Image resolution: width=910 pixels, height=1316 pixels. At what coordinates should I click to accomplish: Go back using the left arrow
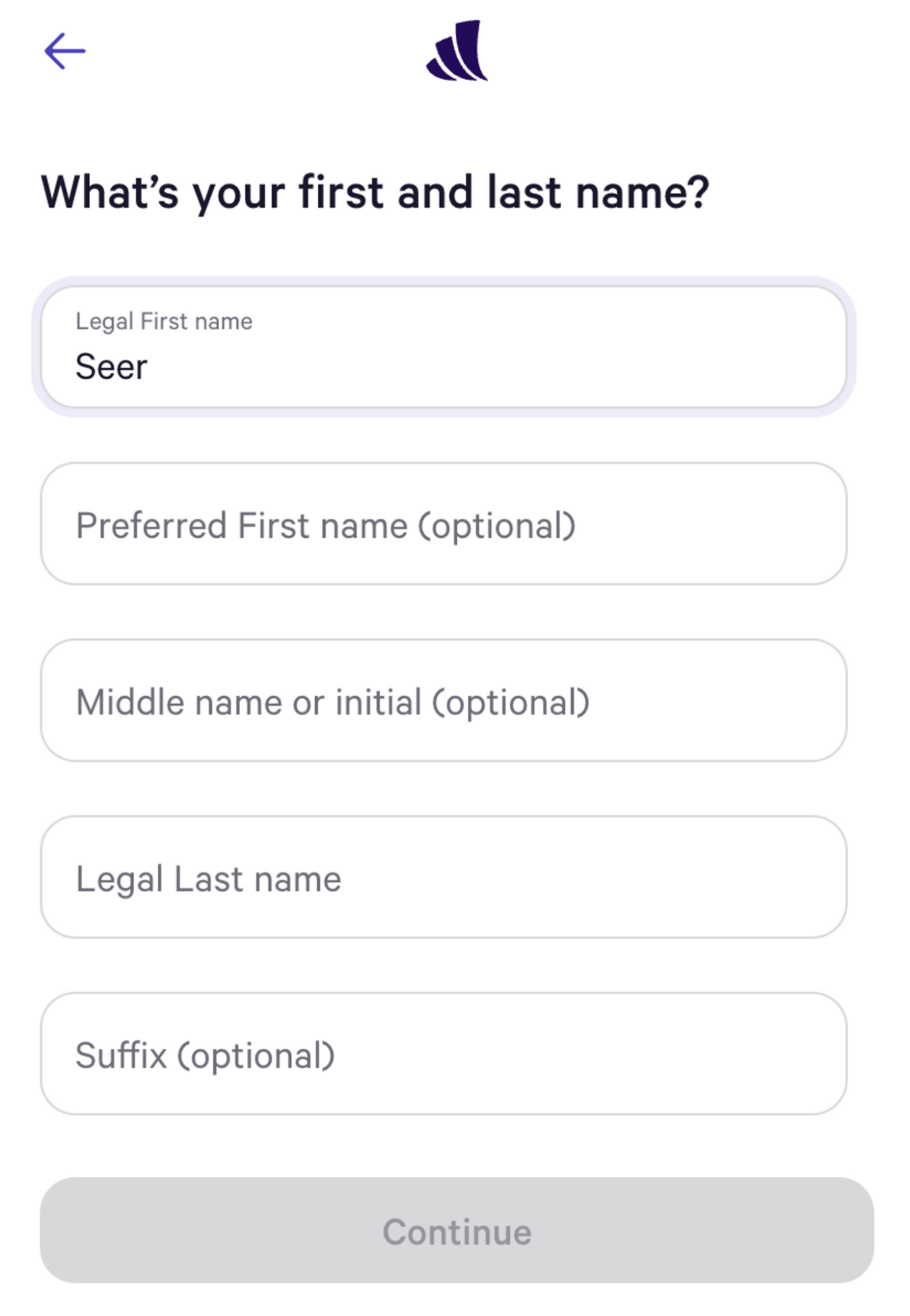tap(64, 51)
